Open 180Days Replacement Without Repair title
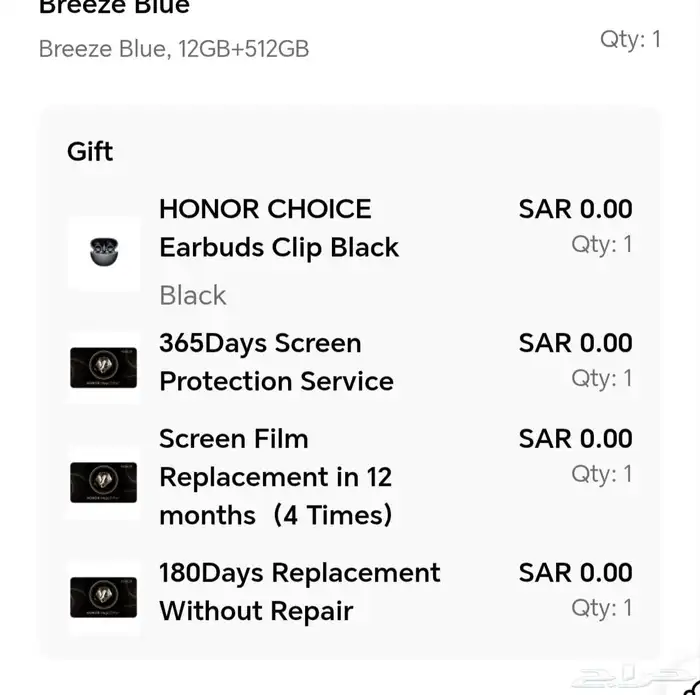The width and height of the screenshot is (700, 695). tap(299, 591)
